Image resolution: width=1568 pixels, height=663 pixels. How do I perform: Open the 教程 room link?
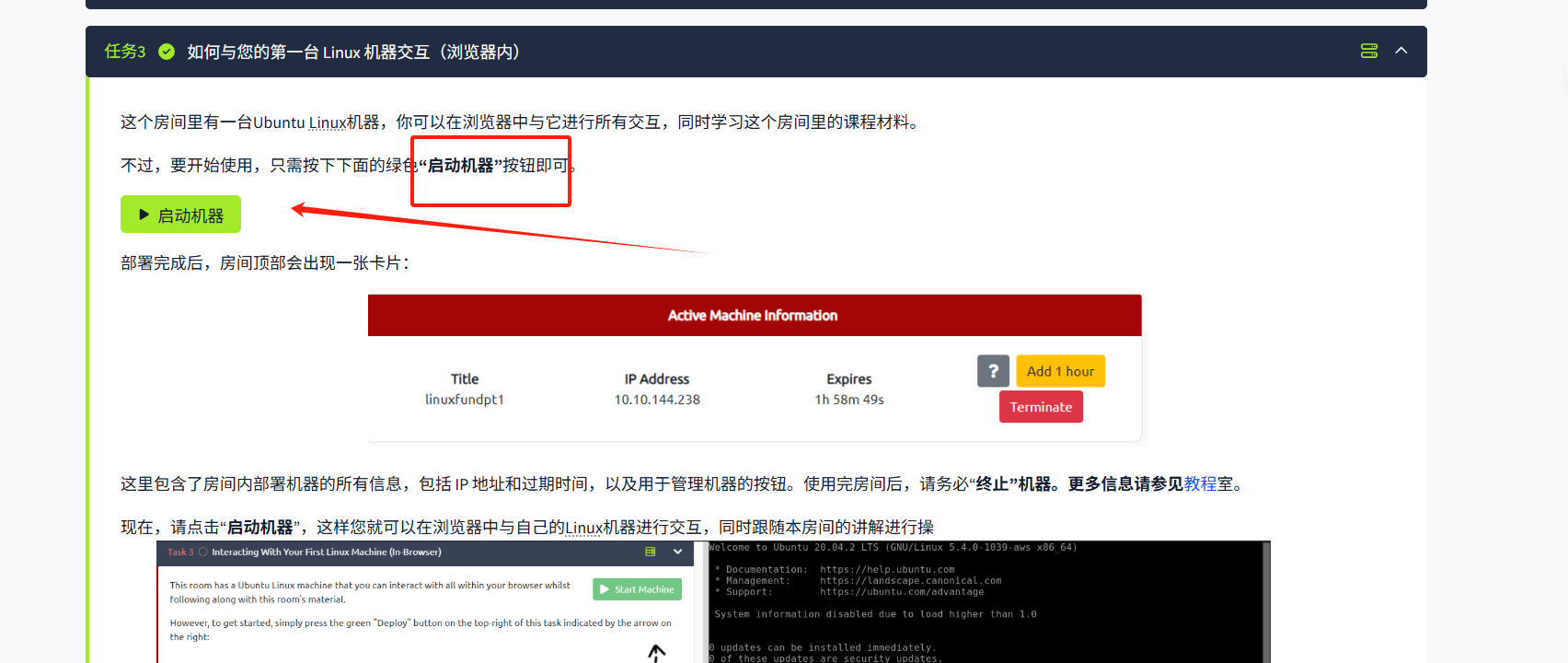click(x=1200, y=484)
